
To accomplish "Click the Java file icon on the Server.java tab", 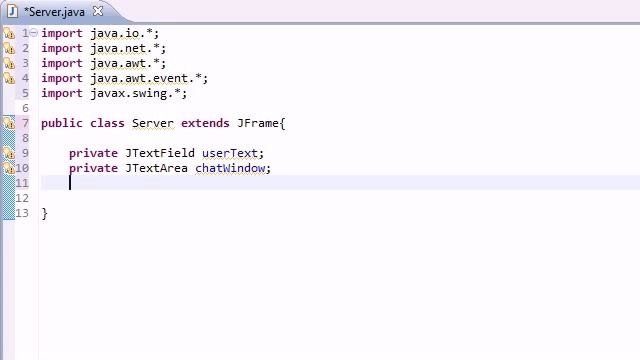I will pyautogui.click(x=12, y=11).
